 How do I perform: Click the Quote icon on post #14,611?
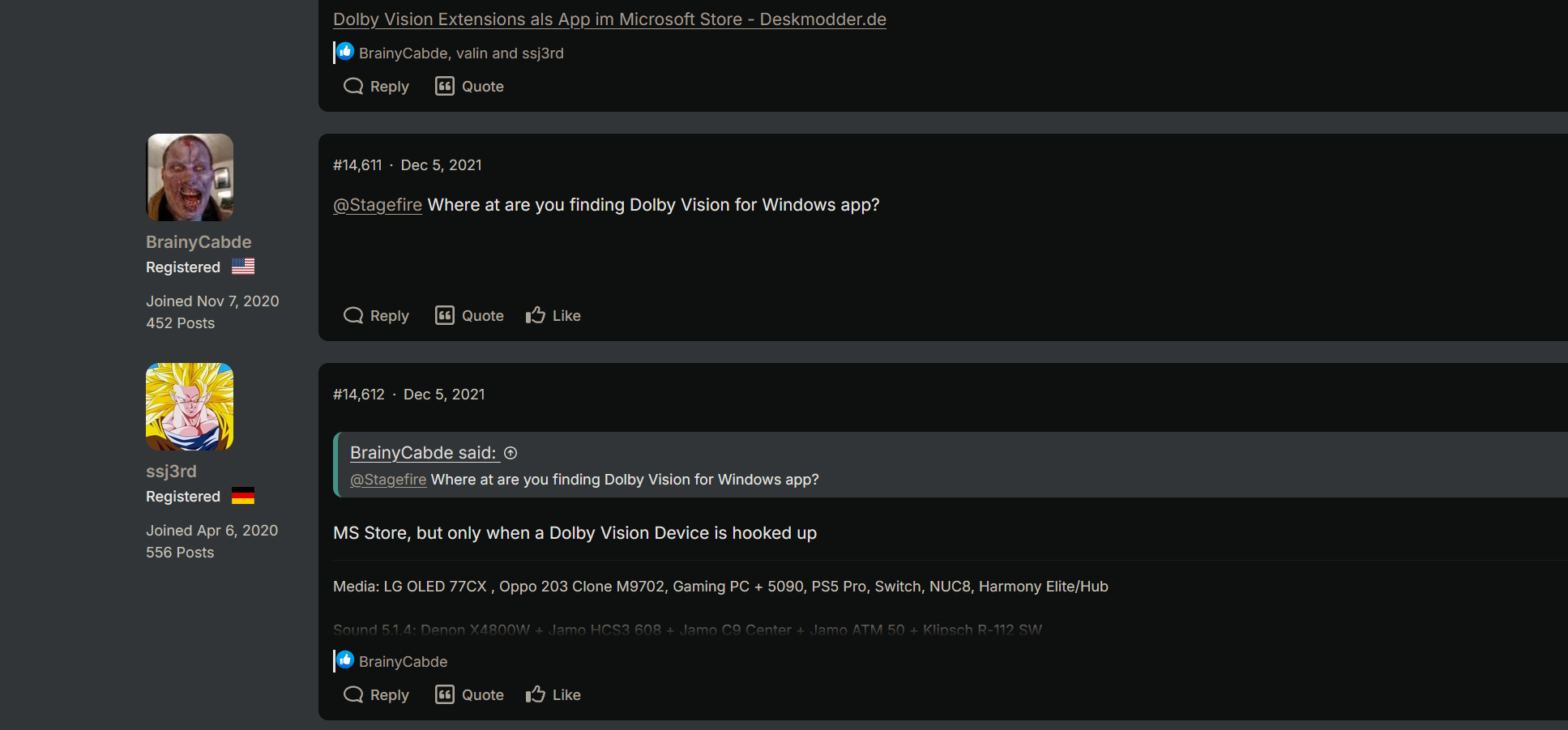446,315
